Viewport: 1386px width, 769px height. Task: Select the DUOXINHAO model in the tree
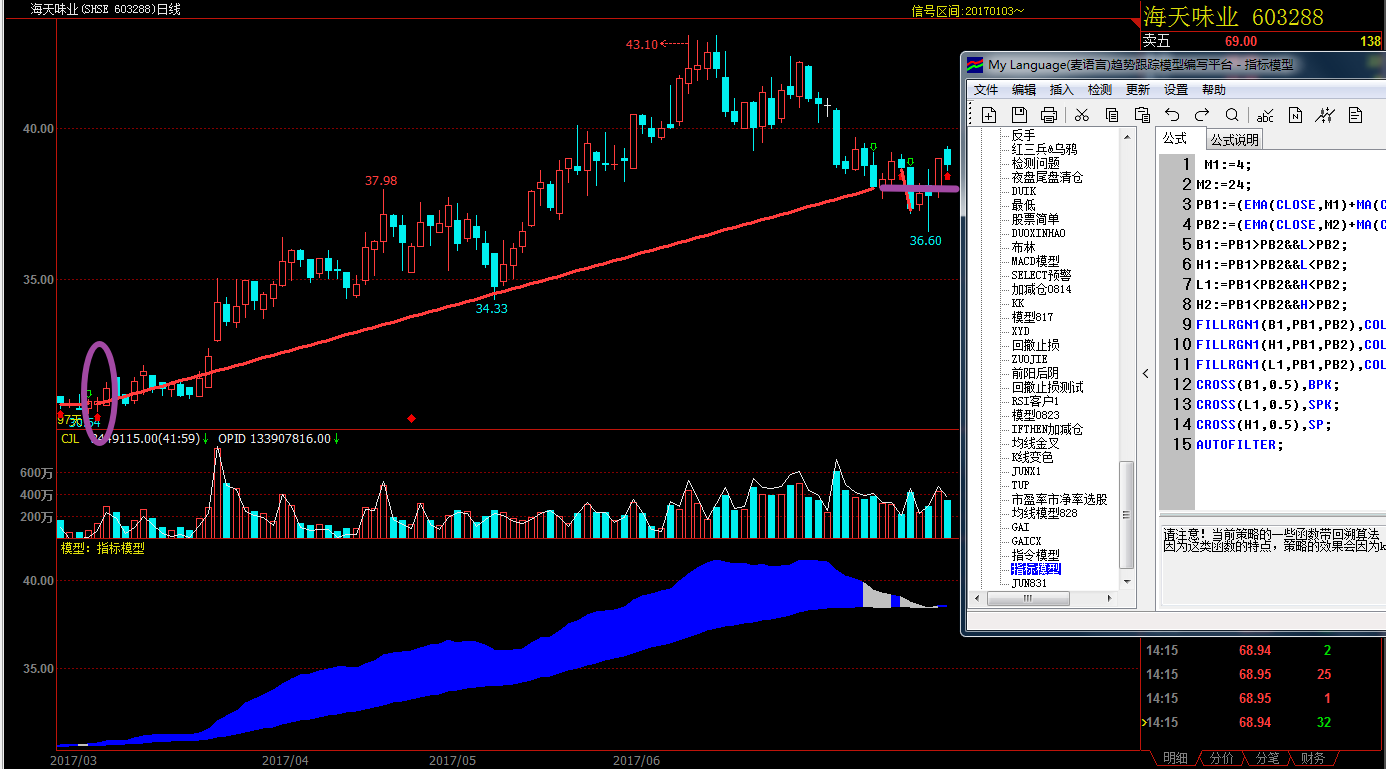pos(1038,233)
